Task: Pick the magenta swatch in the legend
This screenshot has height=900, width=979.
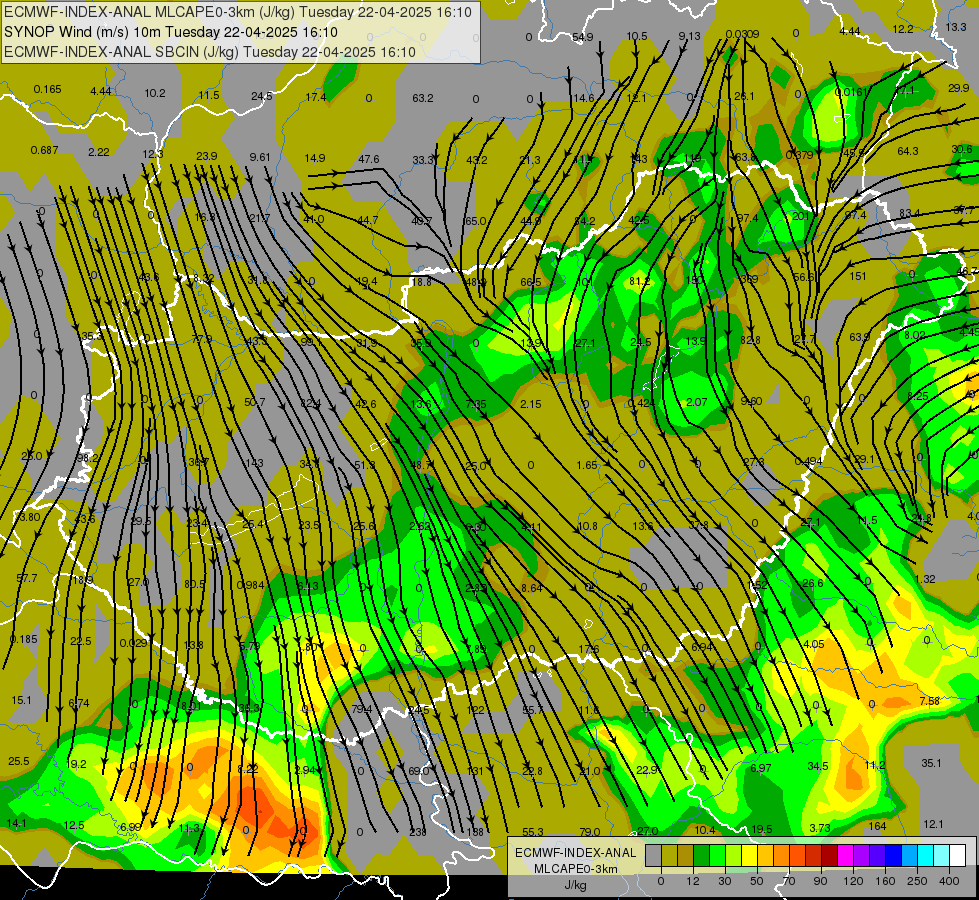Action: (846, 855)
